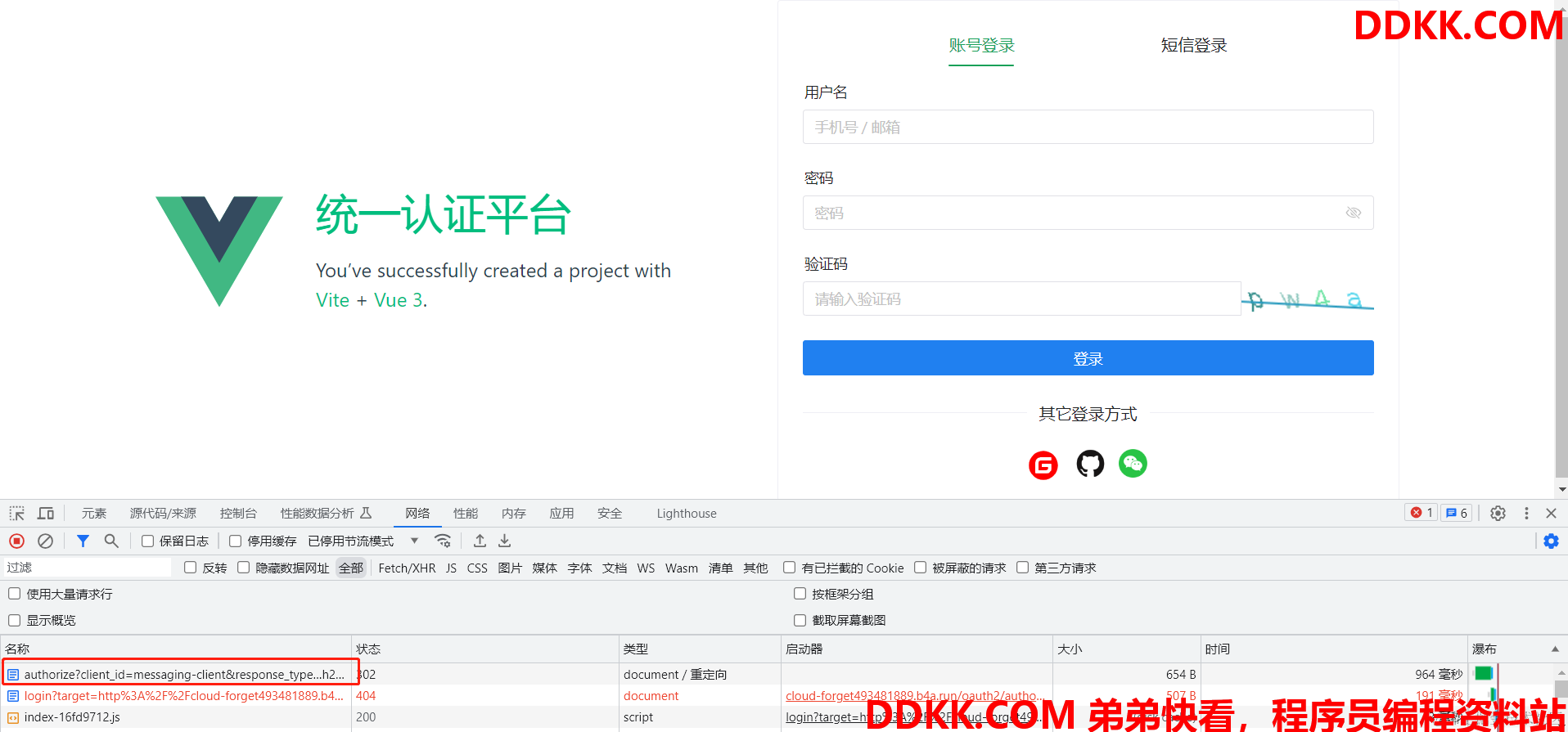The width and height of the screenshot is (1568, 732).
Task: Open network conditions wifi icon
Action: [x=443, y=541]
